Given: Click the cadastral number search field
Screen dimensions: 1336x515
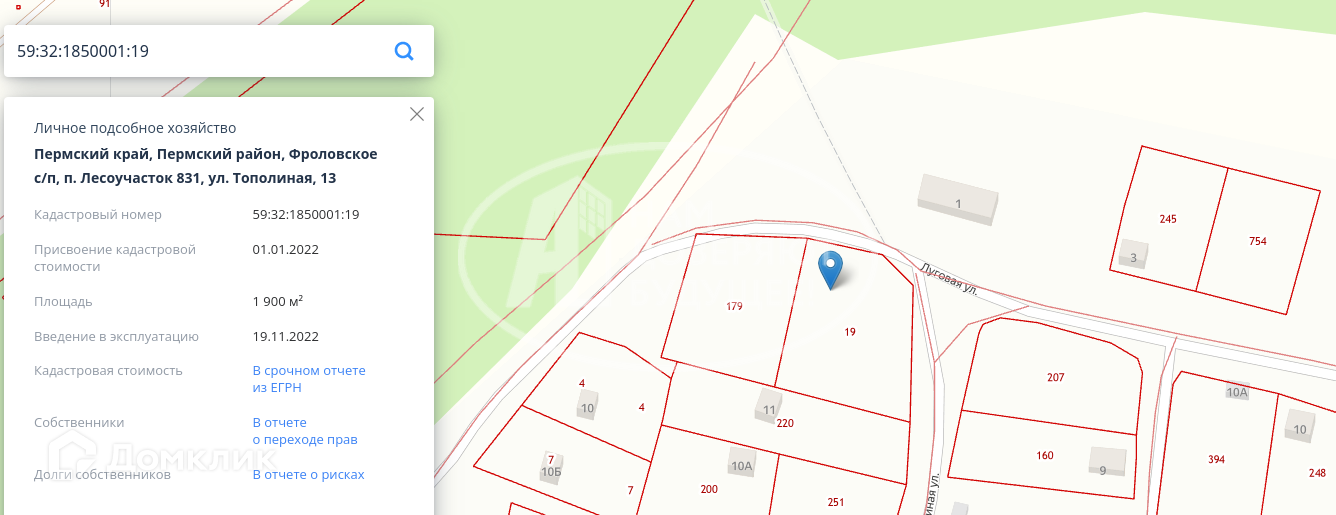Looking at the screenshot, I should click(200, 51).
